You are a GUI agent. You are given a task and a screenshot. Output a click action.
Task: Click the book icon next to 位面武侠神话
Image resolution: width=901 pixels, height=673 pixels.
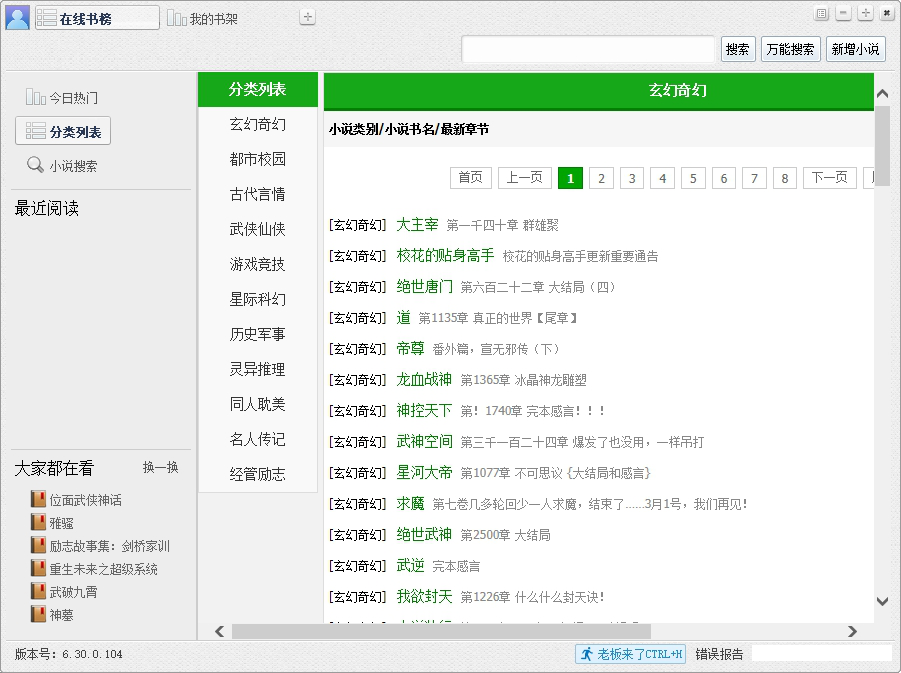(x=38, y=500)
